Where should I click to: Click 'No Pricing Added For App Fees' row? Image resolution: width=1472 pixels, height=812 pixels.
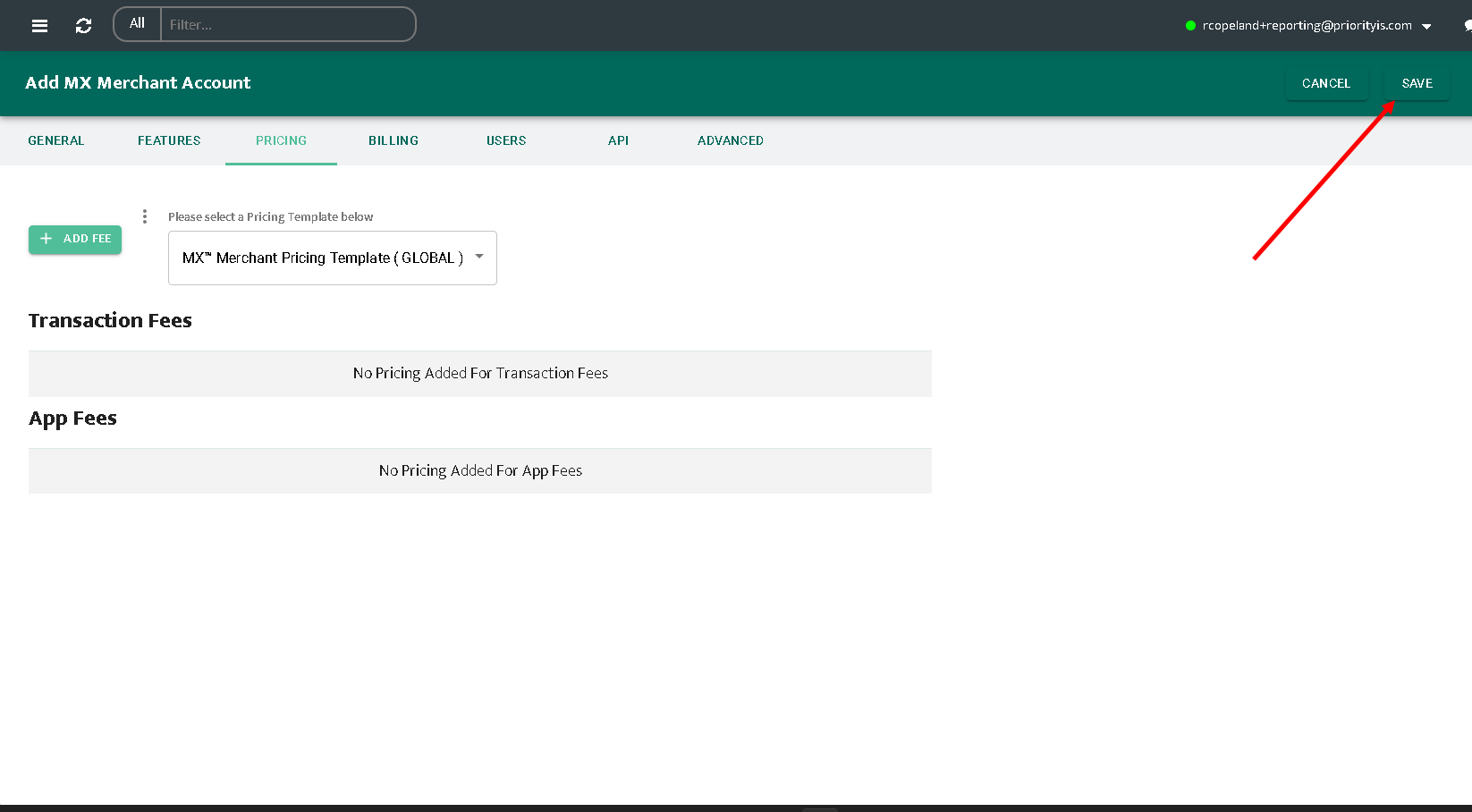[480, 470]
